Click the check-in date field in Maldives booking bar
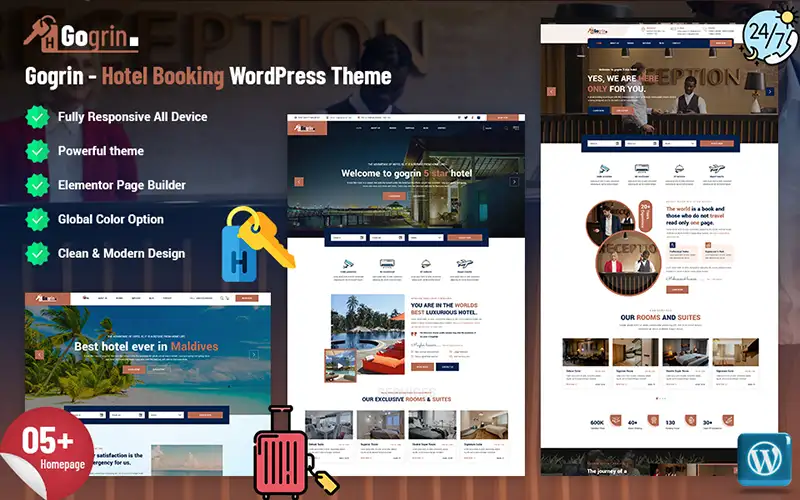The height and width of the screenshot is (500, 800). tap(88, 415)
